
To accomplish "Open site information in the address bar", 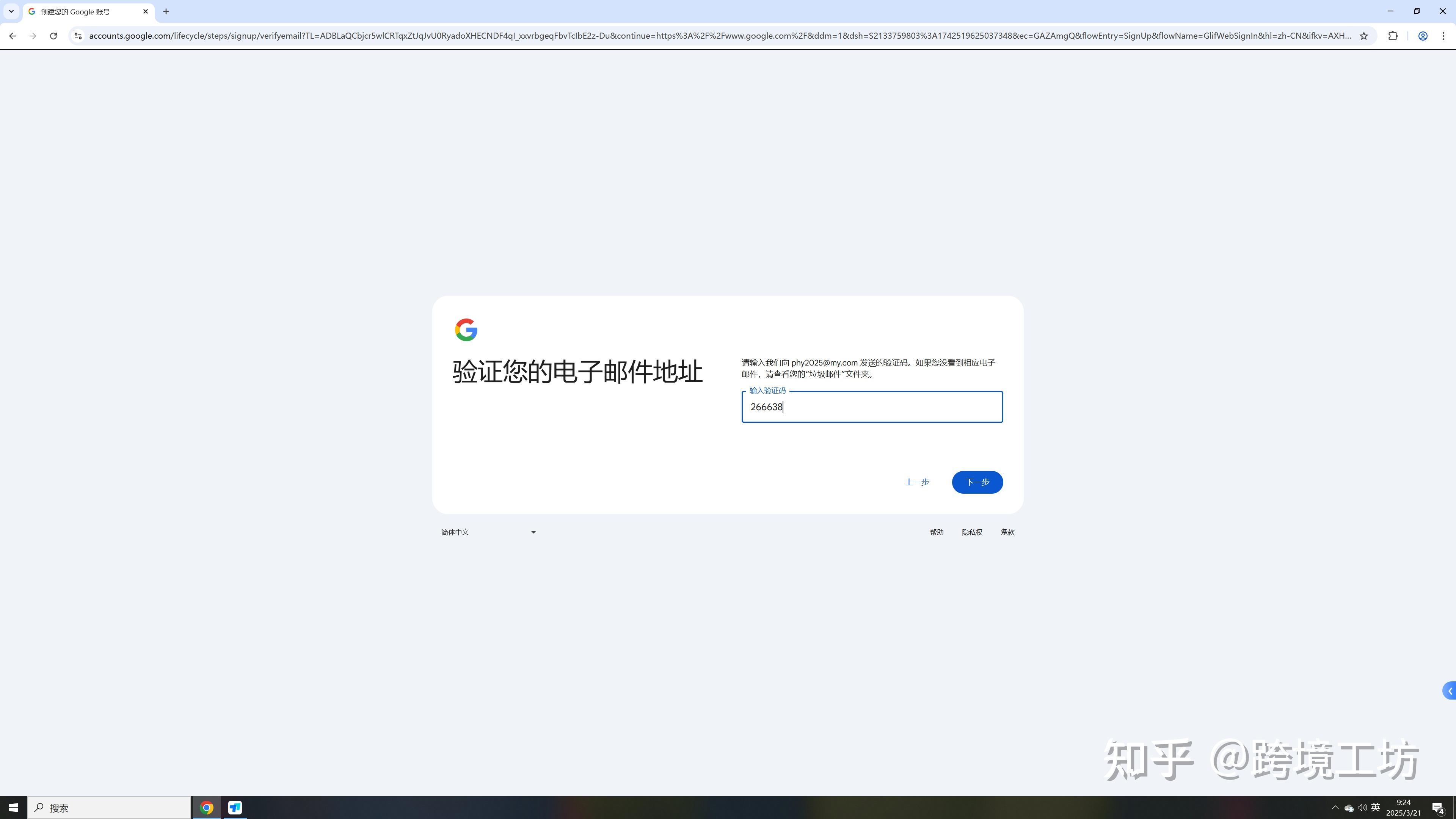I will (77, 36).
